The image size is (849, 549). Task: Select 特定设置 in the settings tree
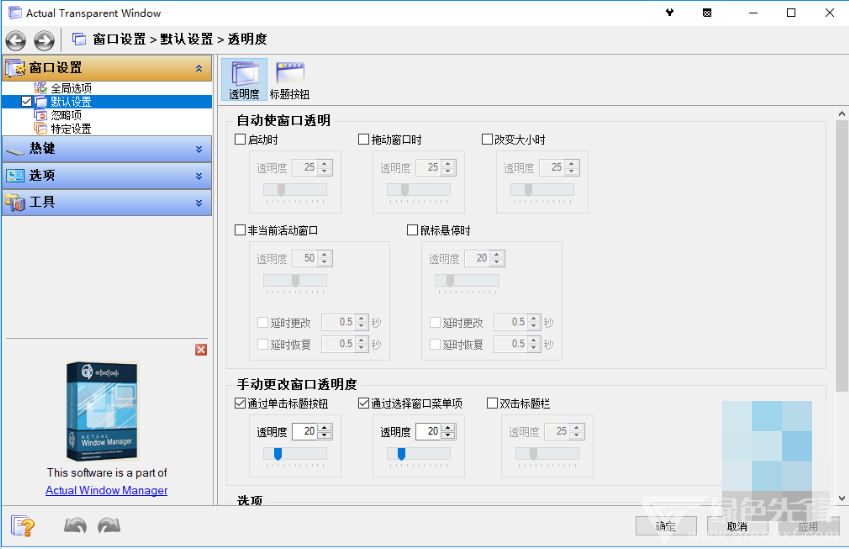point(71,128)
